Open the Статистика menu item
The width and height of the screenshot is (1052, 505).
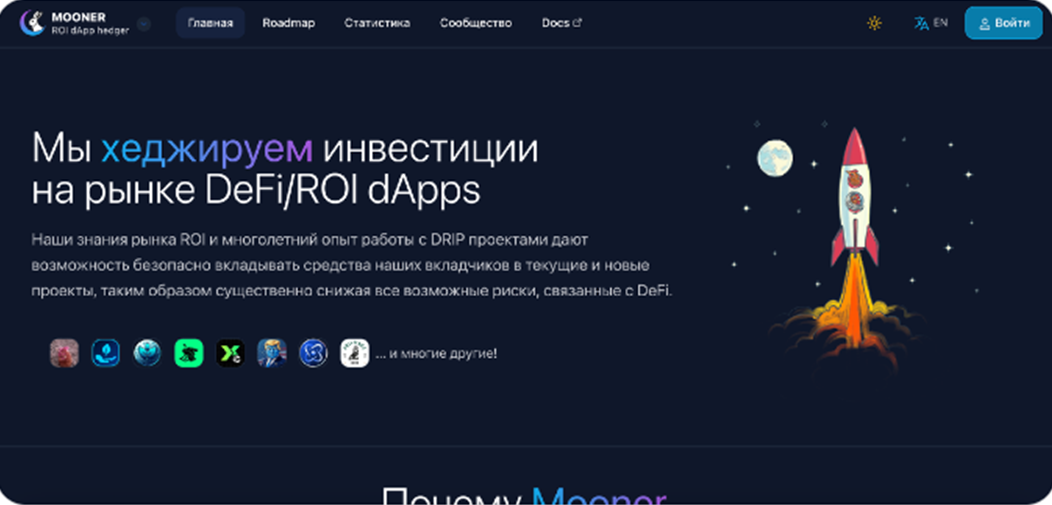[377, 23]
